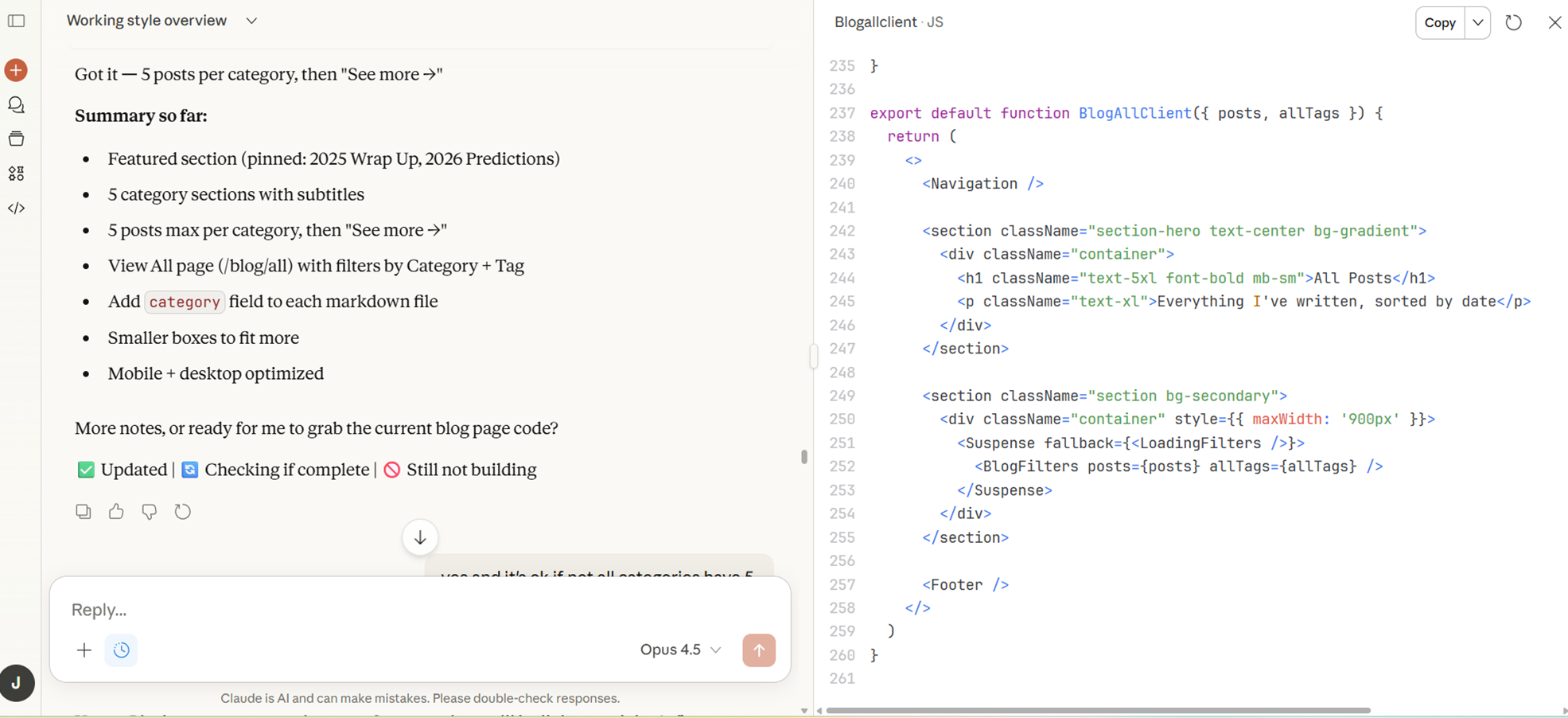Viewport: 1568px width, 718px height.
Task: Expand the Copy options dropdown arrow
Action: click(x=1477, y=22)
